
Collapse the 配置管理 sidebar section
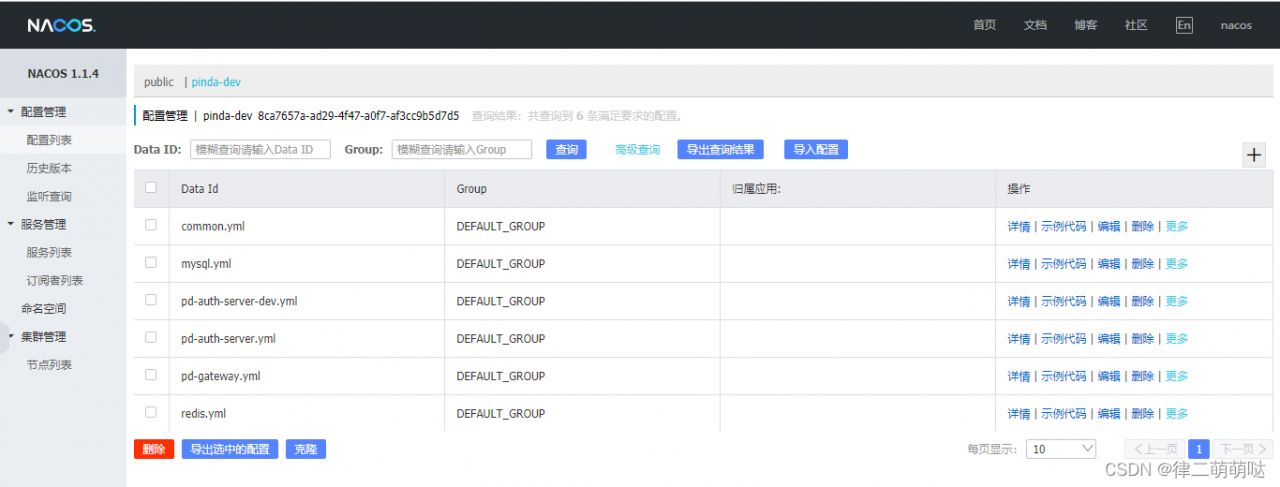[11, 112]
